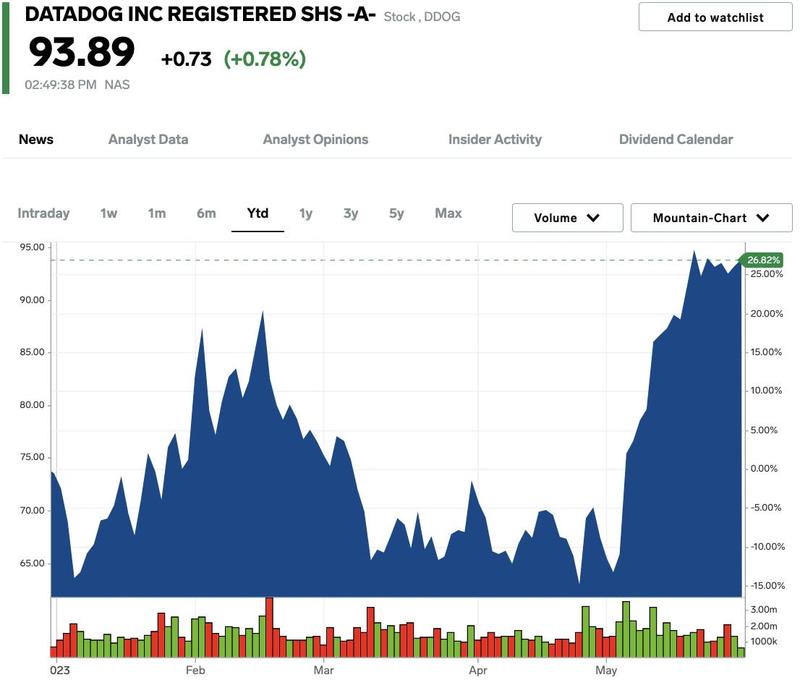The height and width of the screenshot is (693, 800).
Task: Click the NAS exchange label
Action: [x=117, y=85]
